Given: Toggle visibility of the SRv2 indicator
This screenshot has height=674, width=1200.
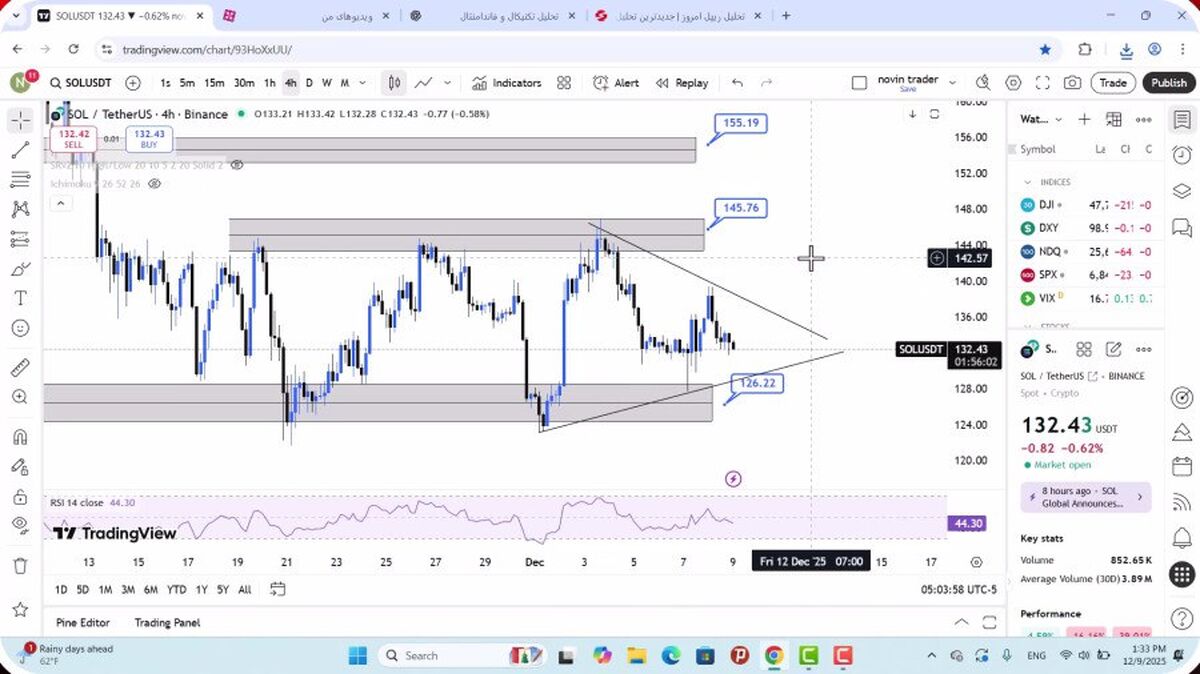Looking at the screenshot, I should point(237,165).
